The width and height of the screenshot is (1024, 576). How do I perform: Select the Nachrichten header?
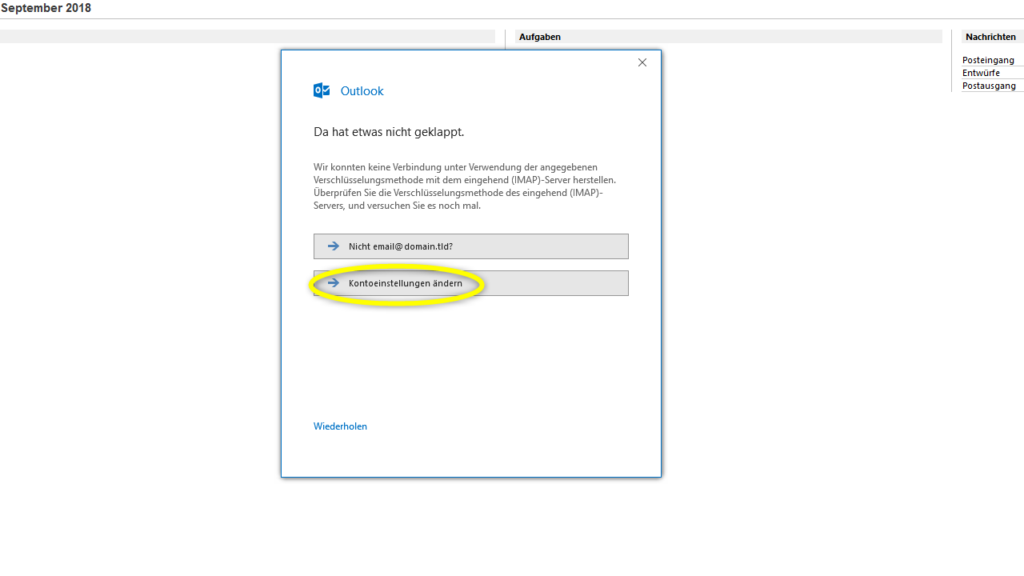pos(991,36)
